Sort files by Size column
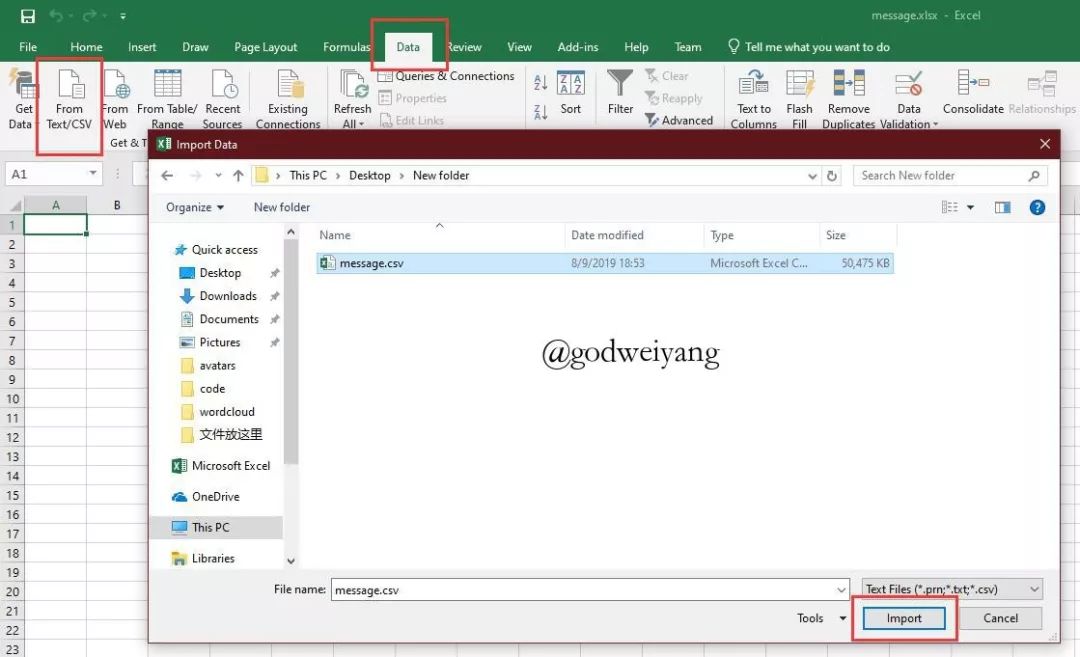This screenshot has width=1080, height=657. tap(835, 236)
